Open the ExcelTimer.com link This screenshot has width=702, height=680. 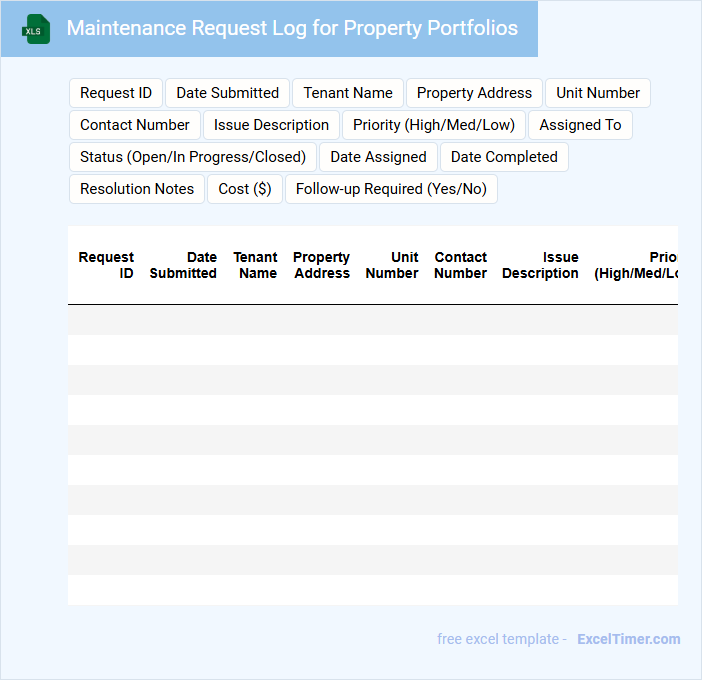[628, 639]
